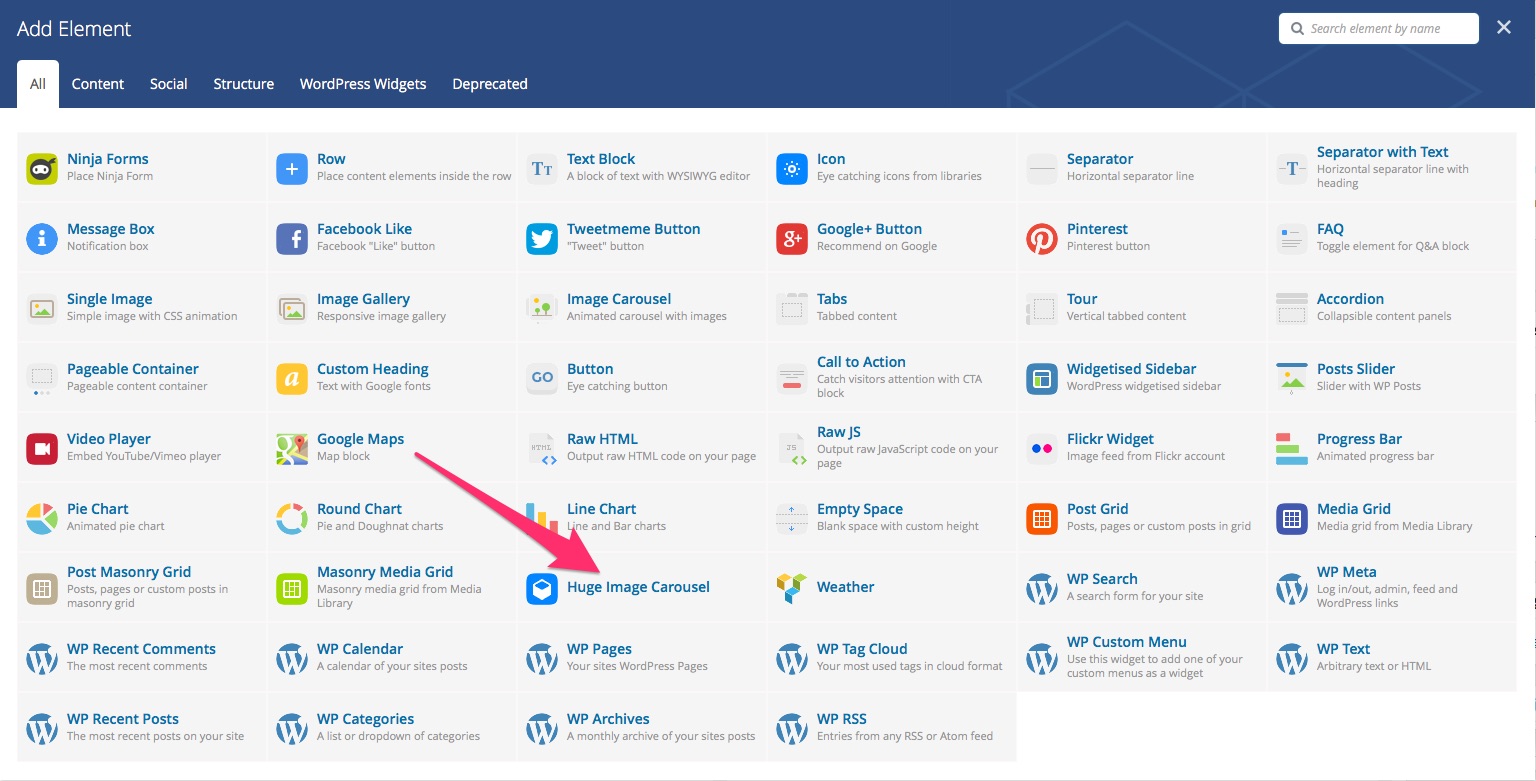Close the Add Element dialog
The width and height of the screenshot is (1536, 781).
1504,28
